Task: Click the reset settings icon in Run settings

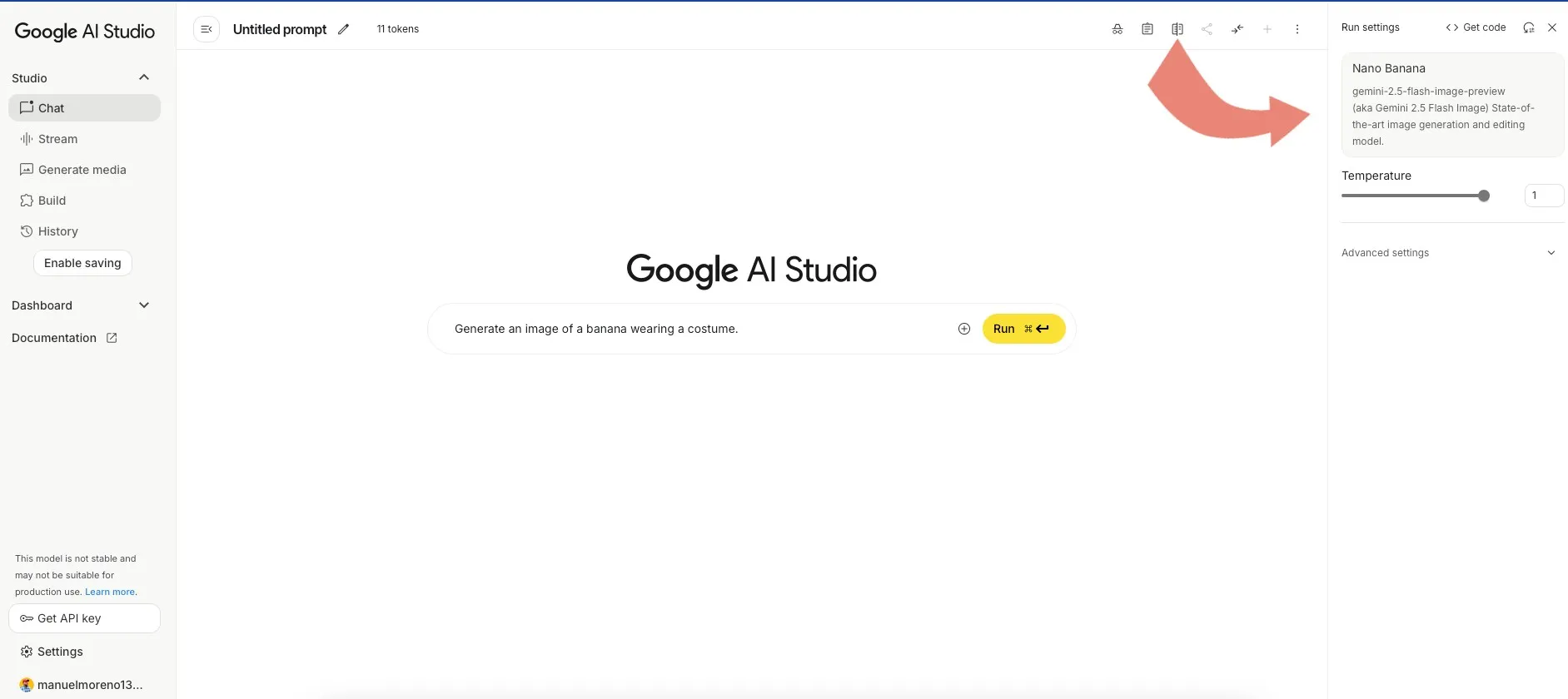Action: click(1529, 27)
